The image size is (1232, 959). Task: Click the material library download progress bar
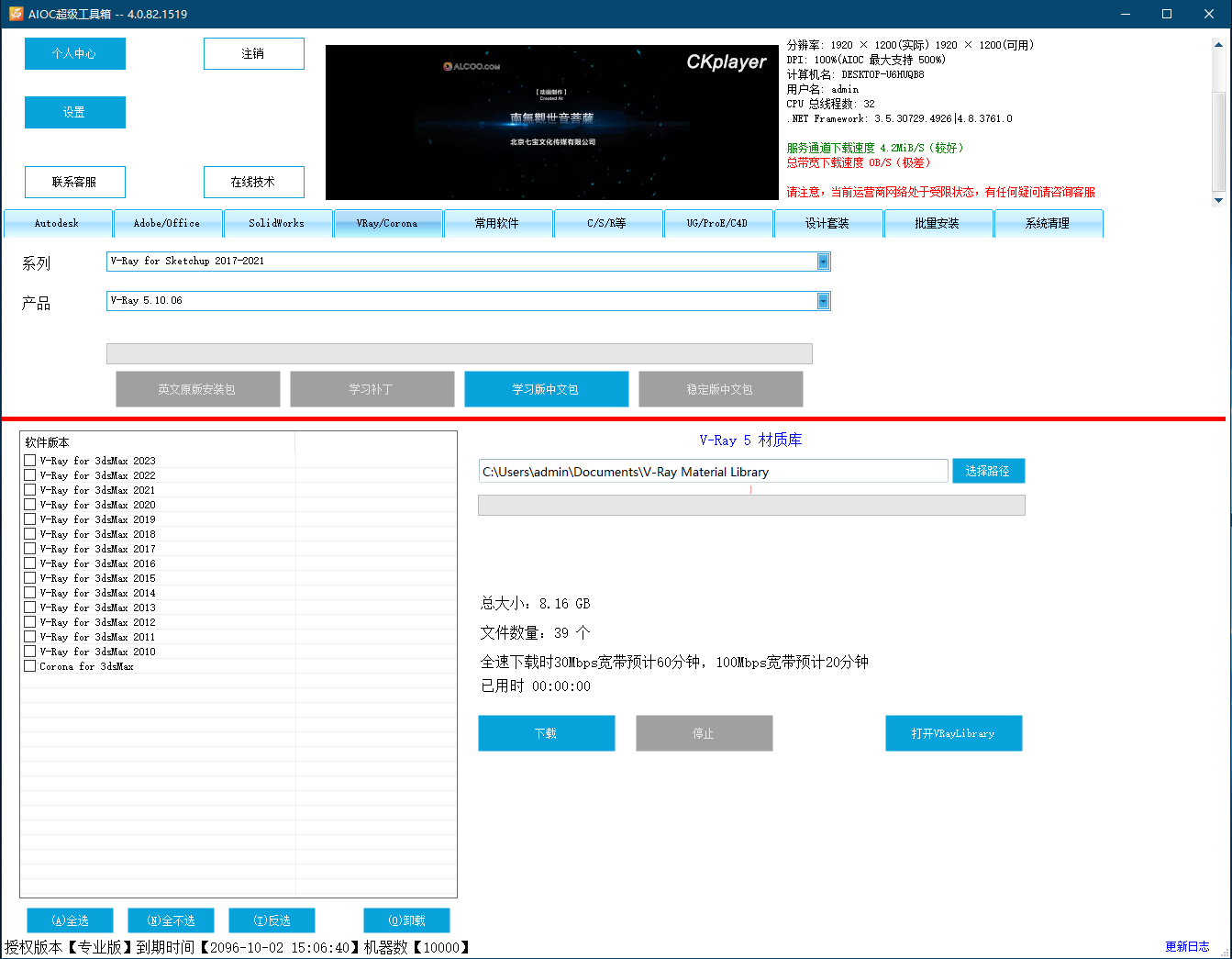pos(751,506)
